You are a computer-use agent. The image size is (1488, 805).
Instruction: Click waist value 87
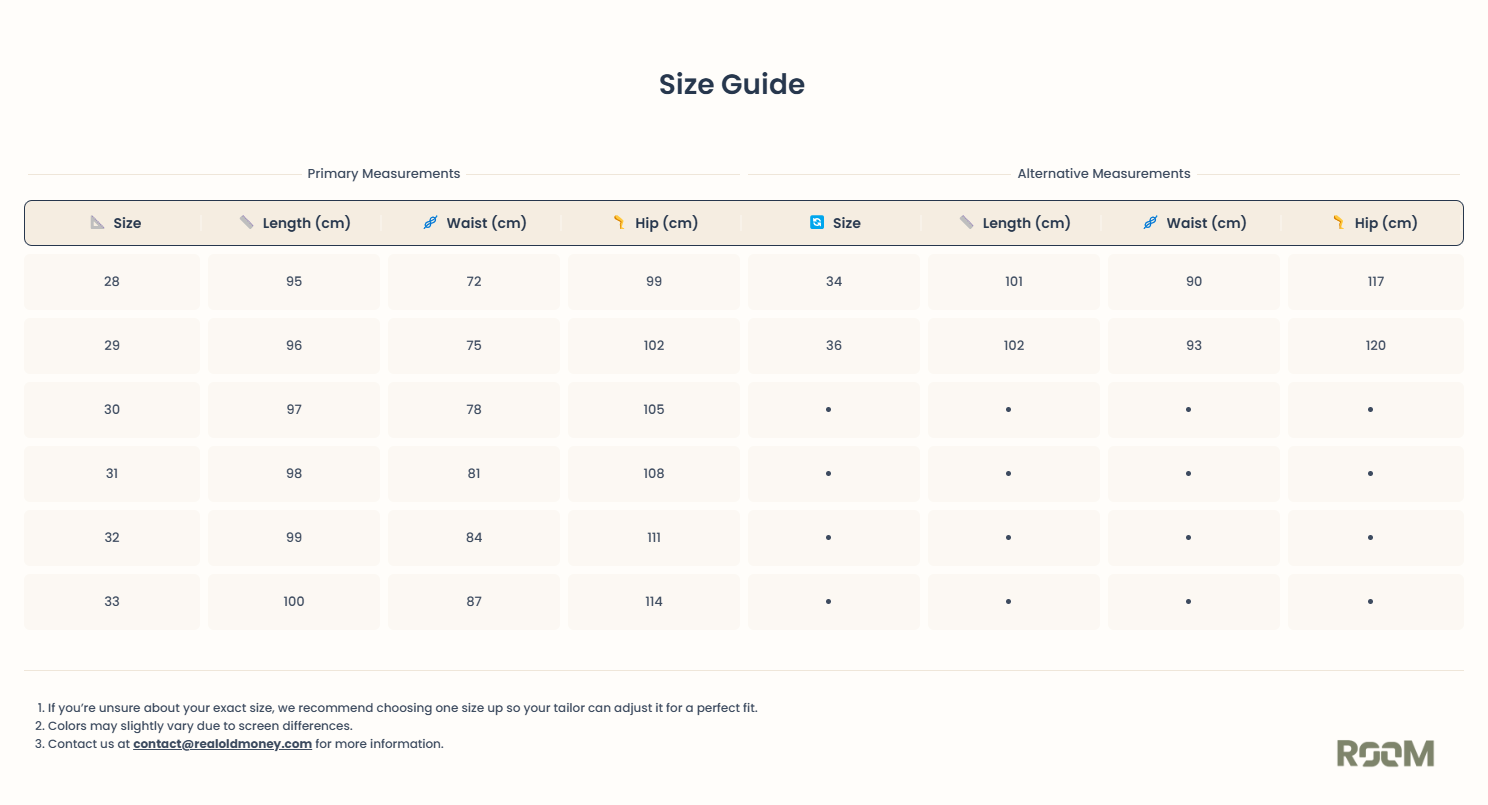[x=474, y=602]
